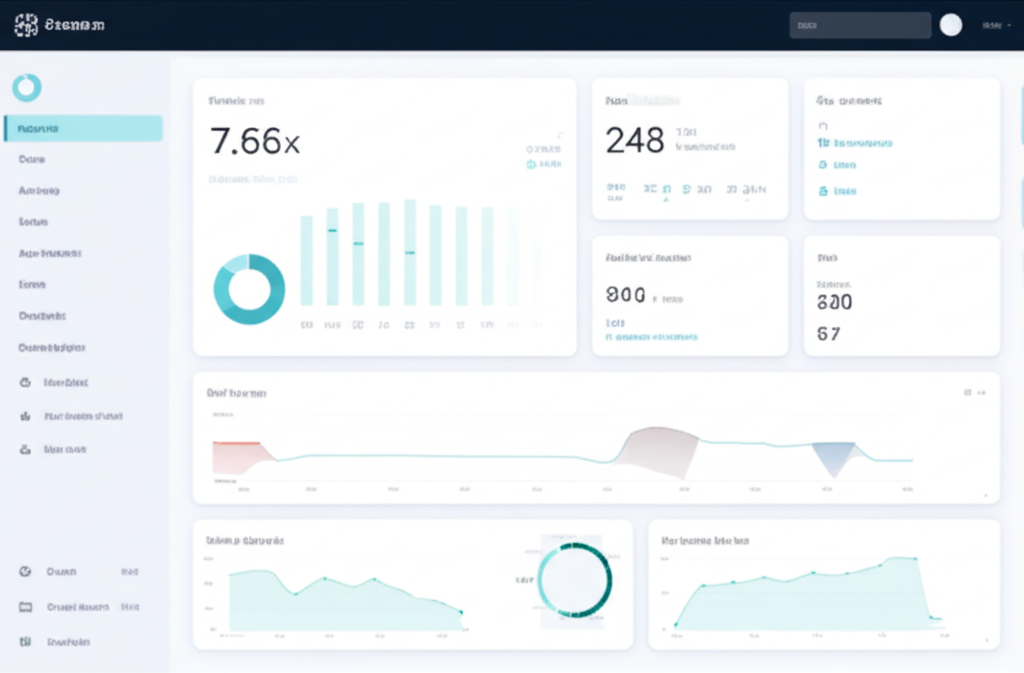
Task: Select the highlighted active sidebar menu item
Action: pyautogui.click(x=83, y=128)
